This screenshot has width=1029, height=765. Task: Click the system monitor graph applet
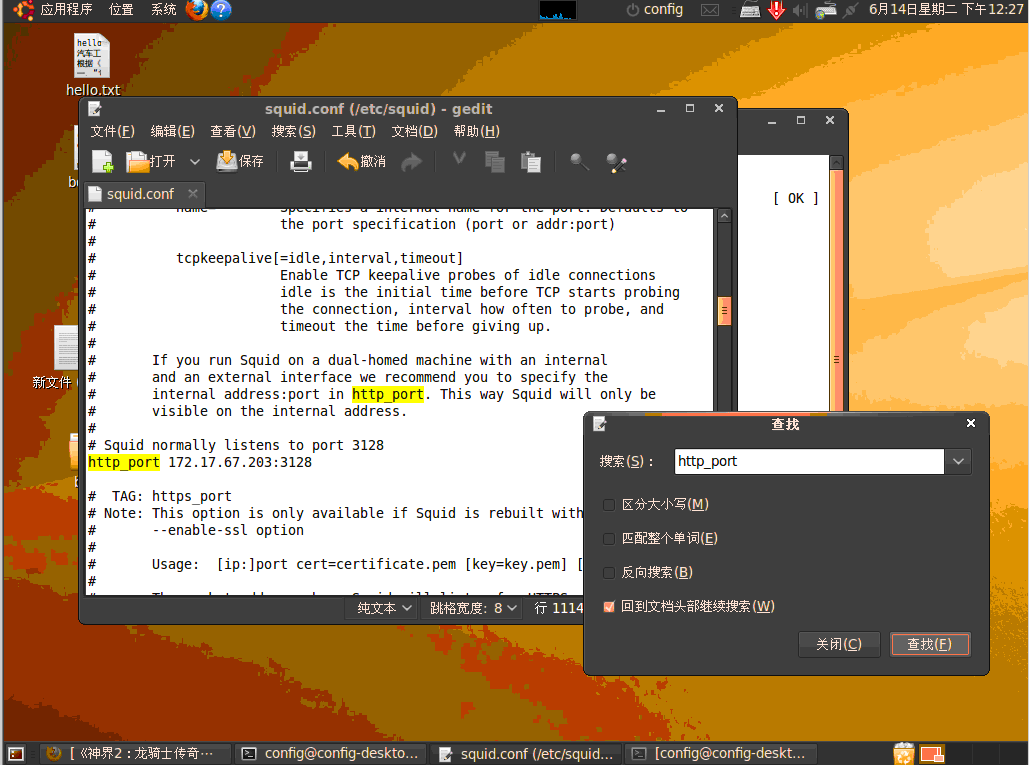click(x=558, y=10)
